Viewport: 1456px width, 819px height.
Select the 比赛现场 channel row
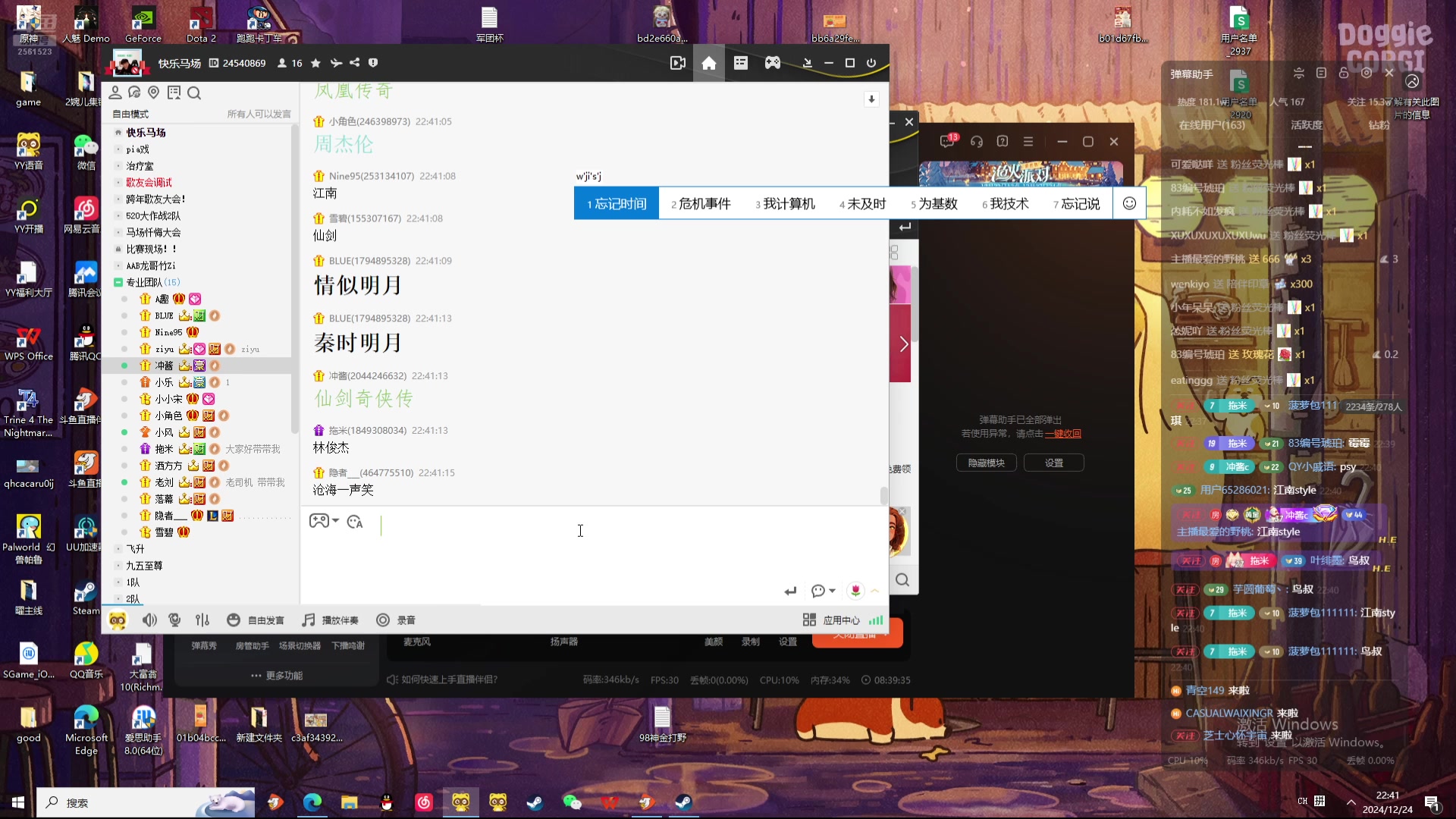coord(197,249)
